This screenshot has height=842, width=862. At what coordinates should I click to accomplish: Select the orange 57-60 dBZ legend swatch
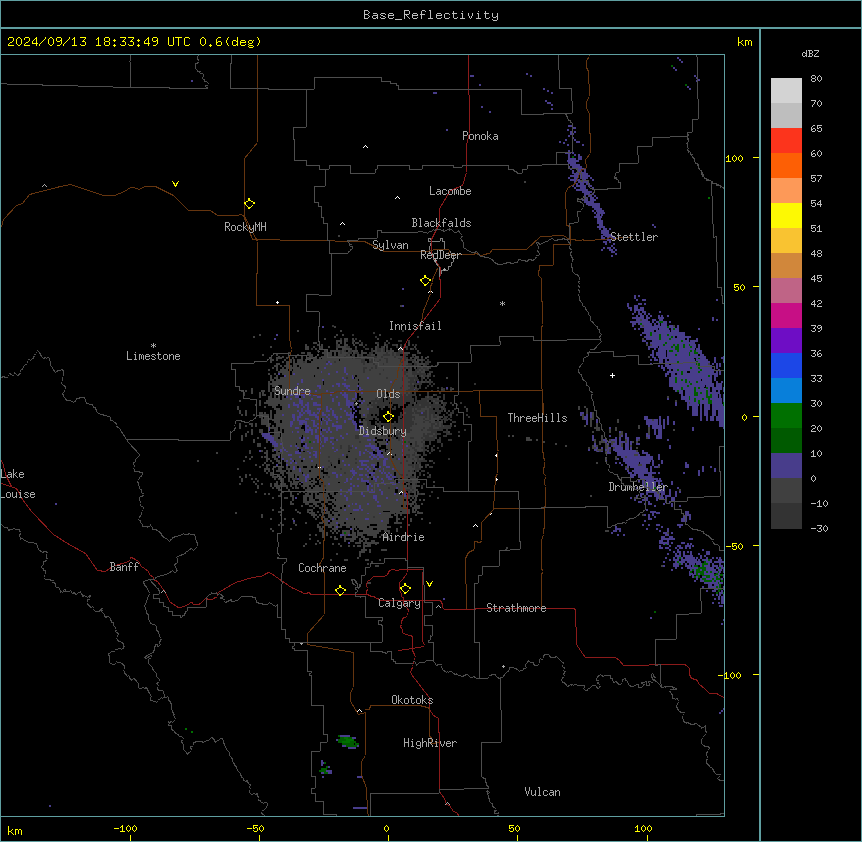click(x=786, y=165)
